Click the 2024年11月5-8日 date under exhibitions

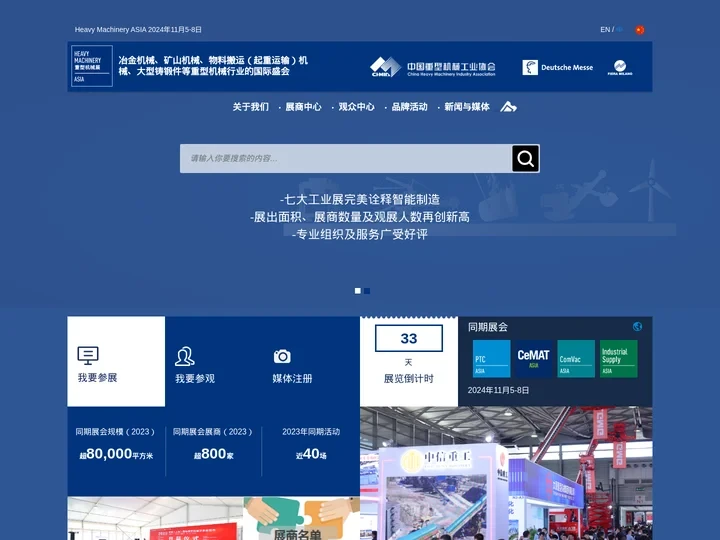pyautogui.click(x=498, y=390)
